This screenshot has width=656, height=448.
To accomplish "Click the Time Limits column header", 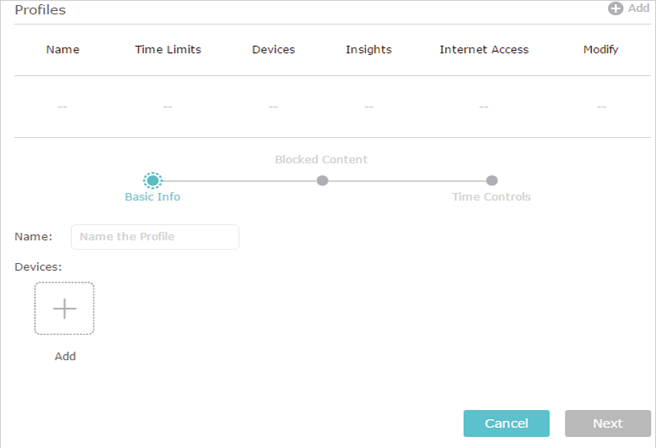I will [x=168, y=49].
